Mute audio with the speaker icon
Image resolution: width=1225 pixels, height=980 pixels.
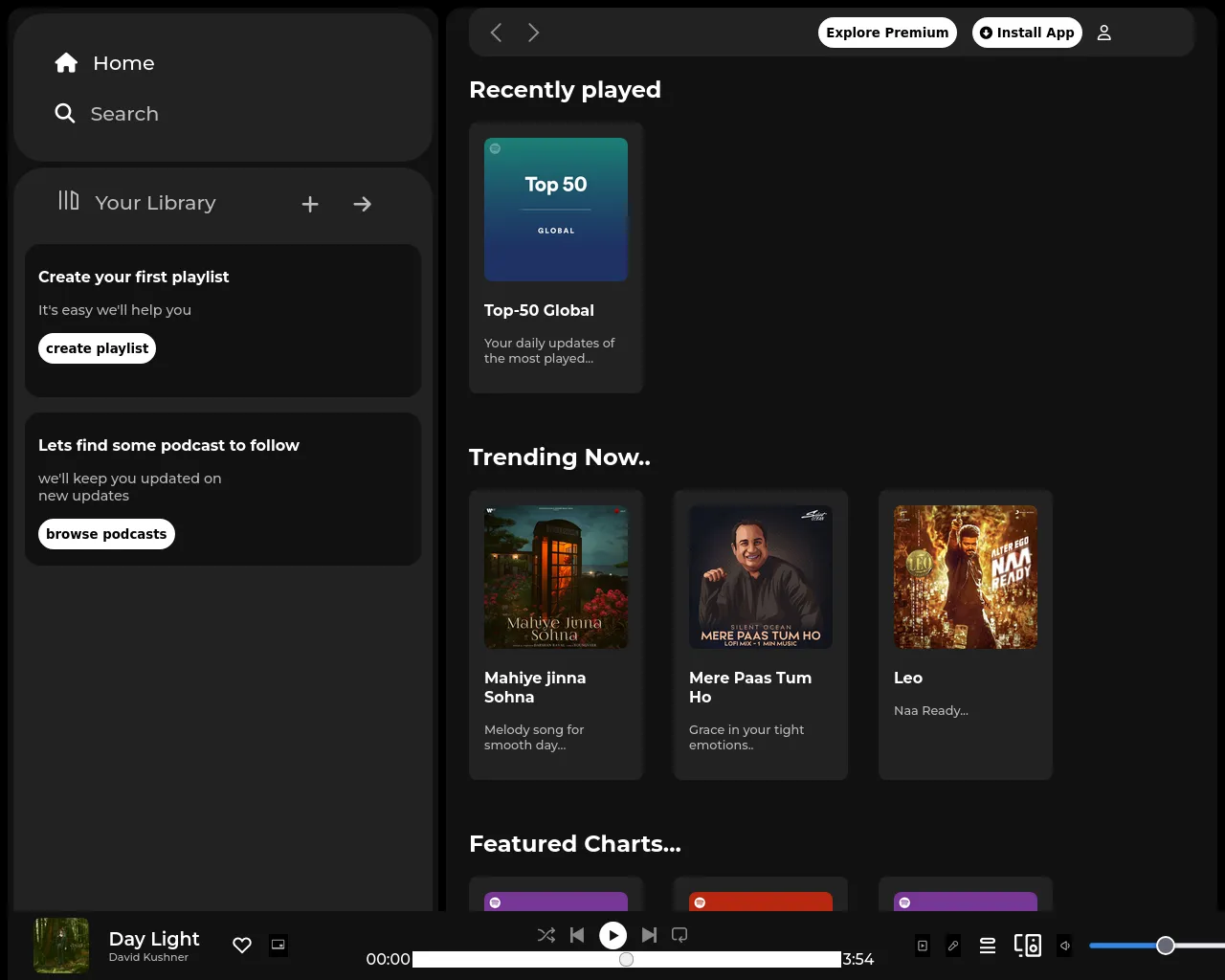pyautogui.click(x=1065, y=946)
